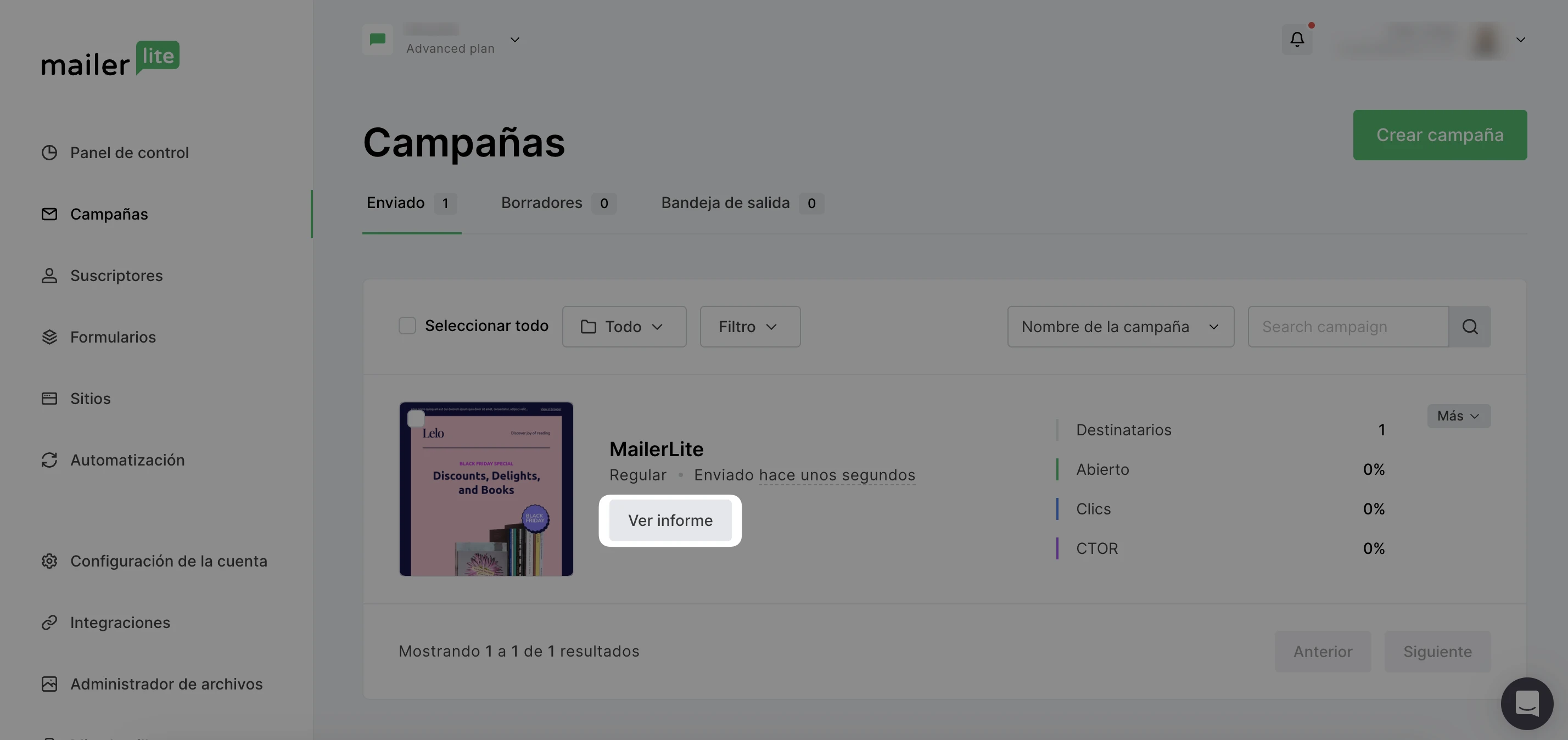This screenshot has height=740, width=1568.
Task: Click the MailerLite logo
Action: (110, 59)
